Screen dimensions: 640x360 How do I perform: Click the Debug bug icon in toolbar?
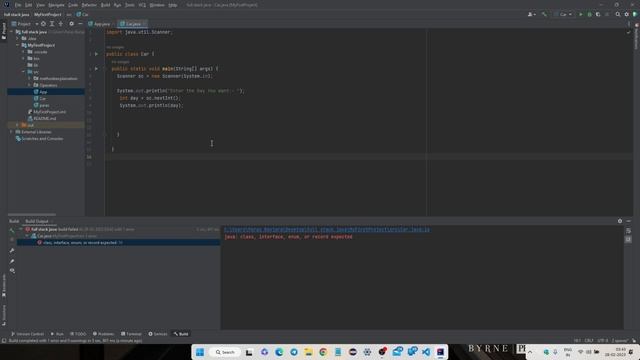(589, 14)
